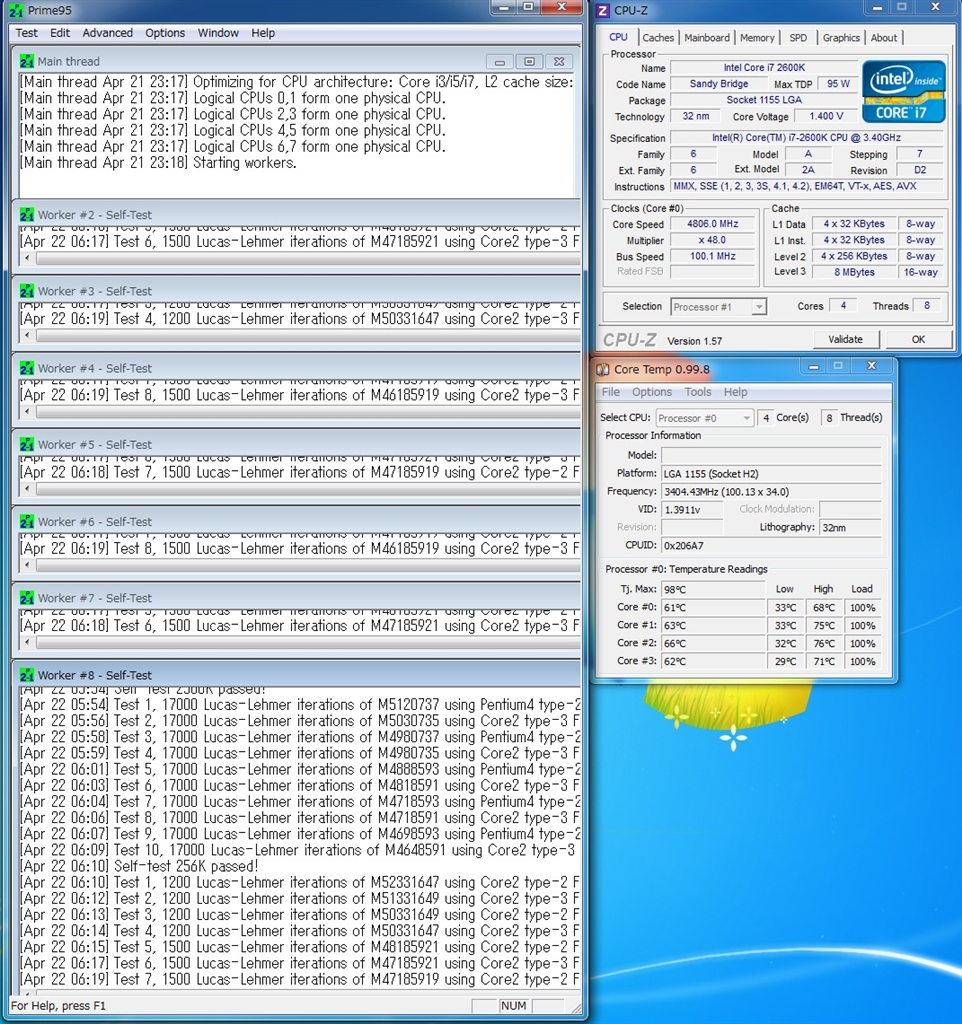The height and width of the screenshot is (1024, 962).
Task: Click the Specification text in CPU-Z
Action: [x=806, y=138]
